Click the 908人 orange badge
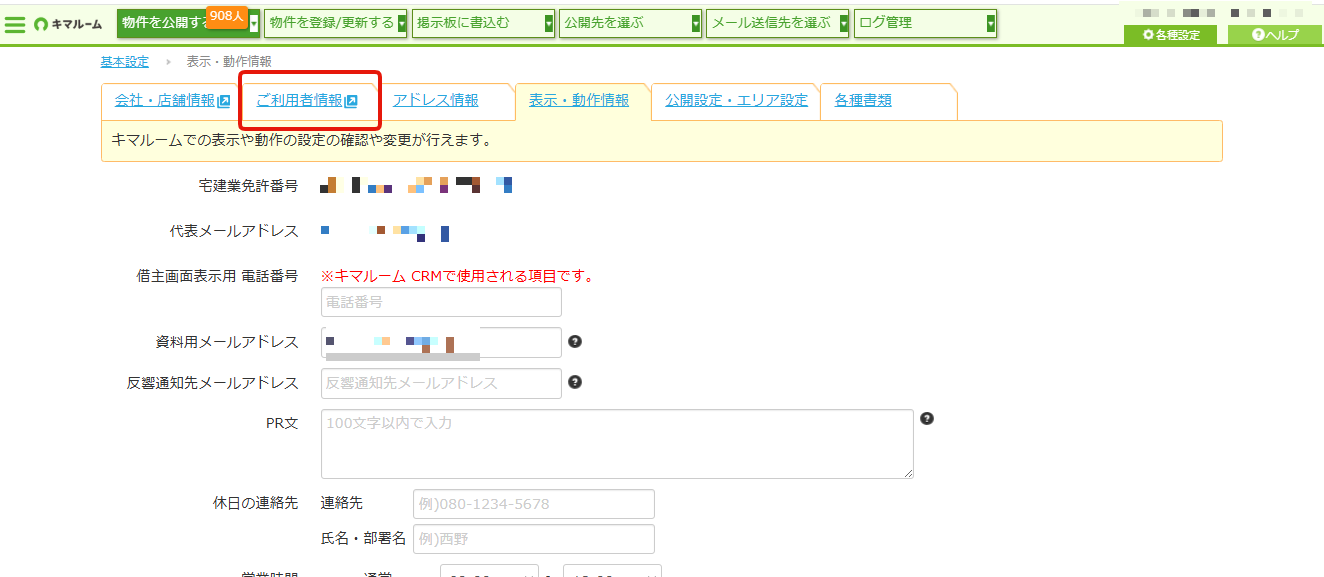1324x577 pixels. click(227, 16)
